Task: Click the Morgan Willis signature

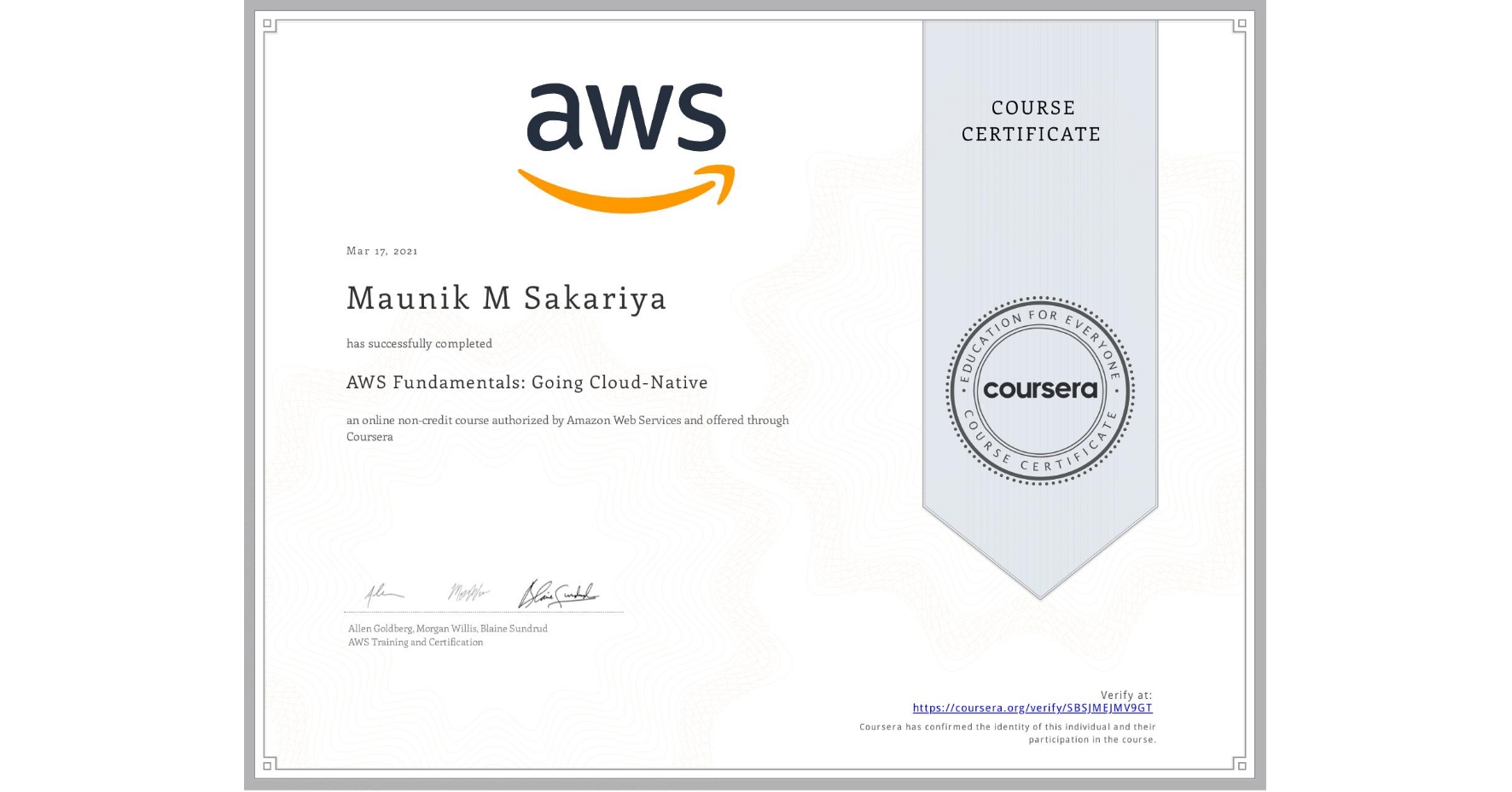Action: [x=468, y=591]
